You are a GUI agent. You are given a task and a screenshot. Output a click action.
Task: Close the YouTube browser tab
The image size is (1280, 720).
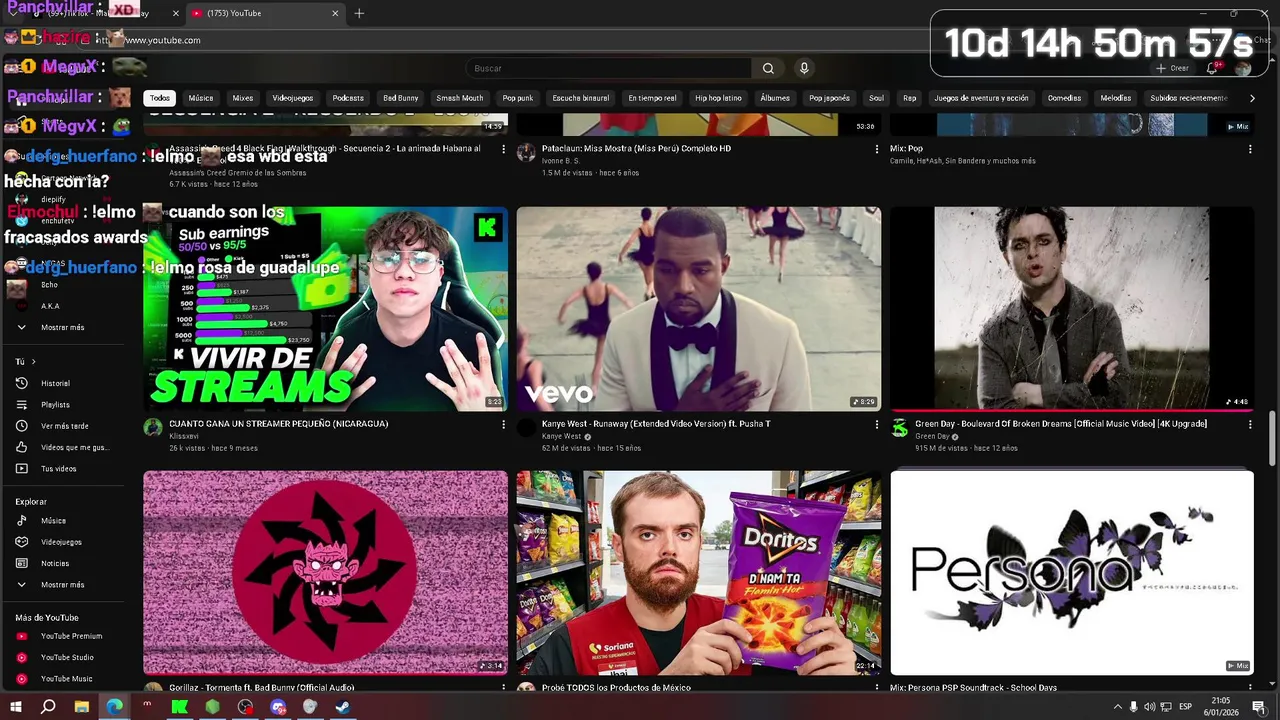click(x=335, y=13)
